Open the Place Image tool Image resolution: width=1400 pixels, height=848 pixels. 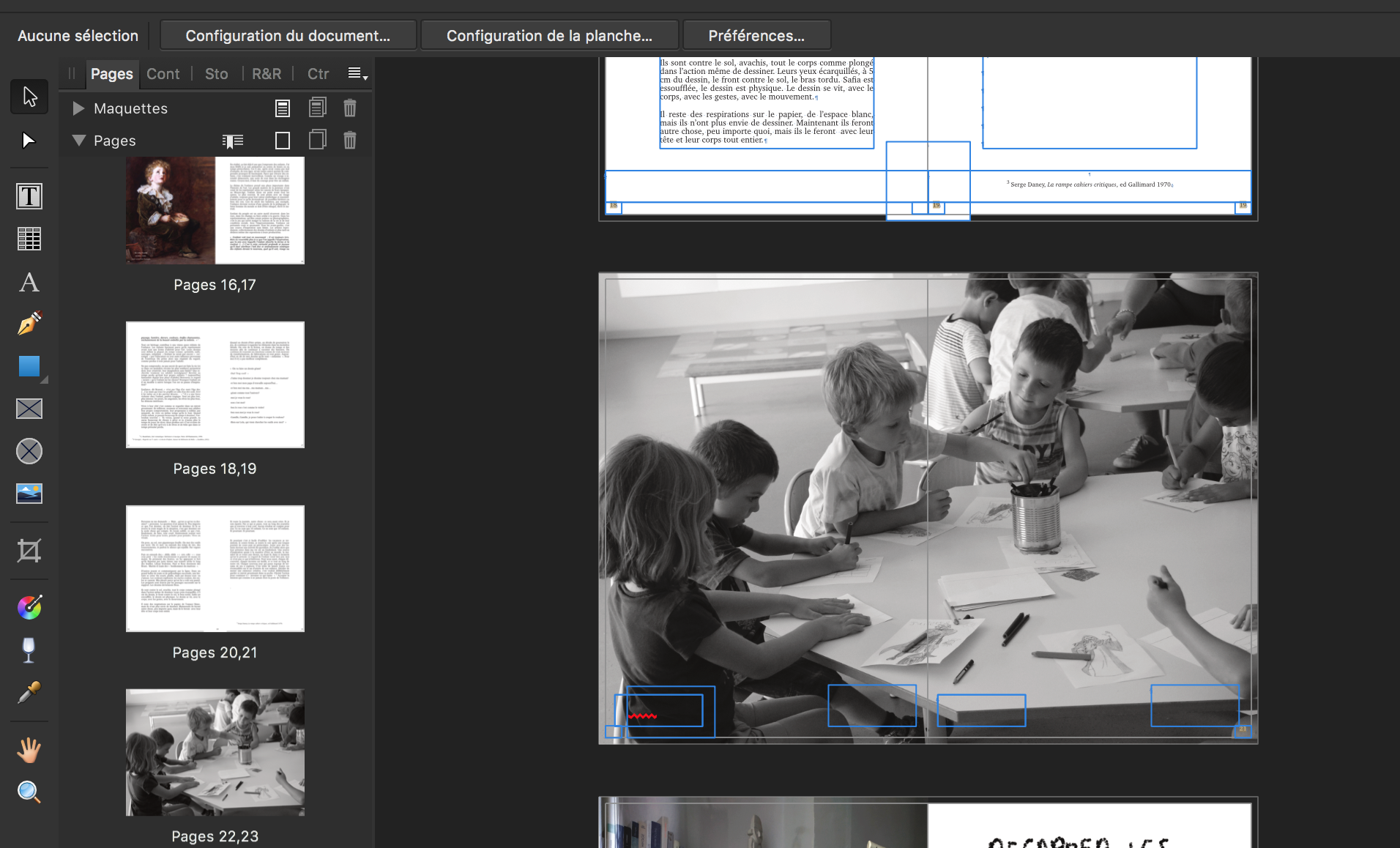(x=29, y=494)
